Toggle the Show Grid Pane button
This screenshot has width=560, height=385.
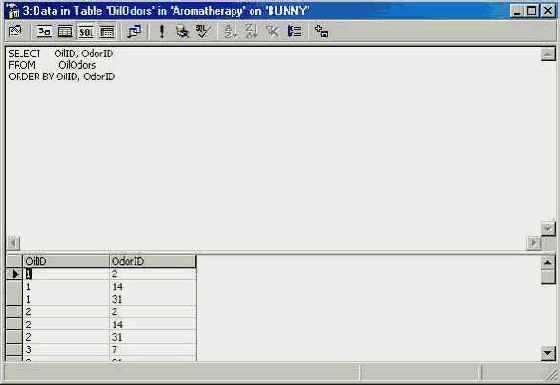[65, 31]
